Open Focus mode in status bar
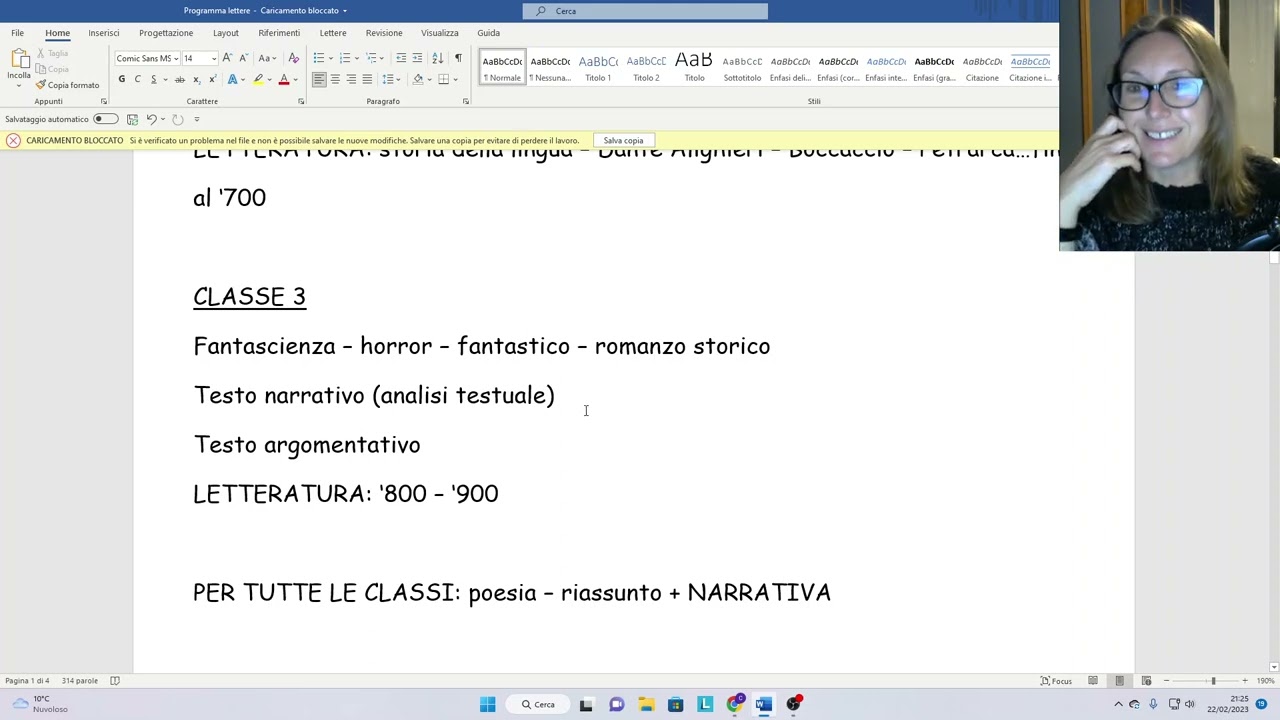Viewport: 1280px width, 720px height. (1056, 681)
